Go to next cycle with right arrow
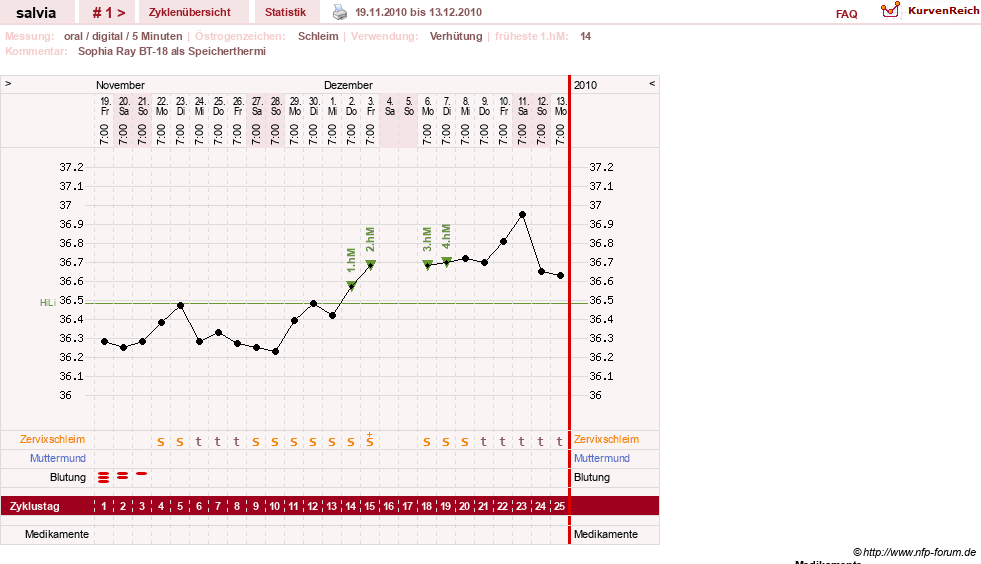The height and width of the screenshot is (564, 981). coord(8,83)
